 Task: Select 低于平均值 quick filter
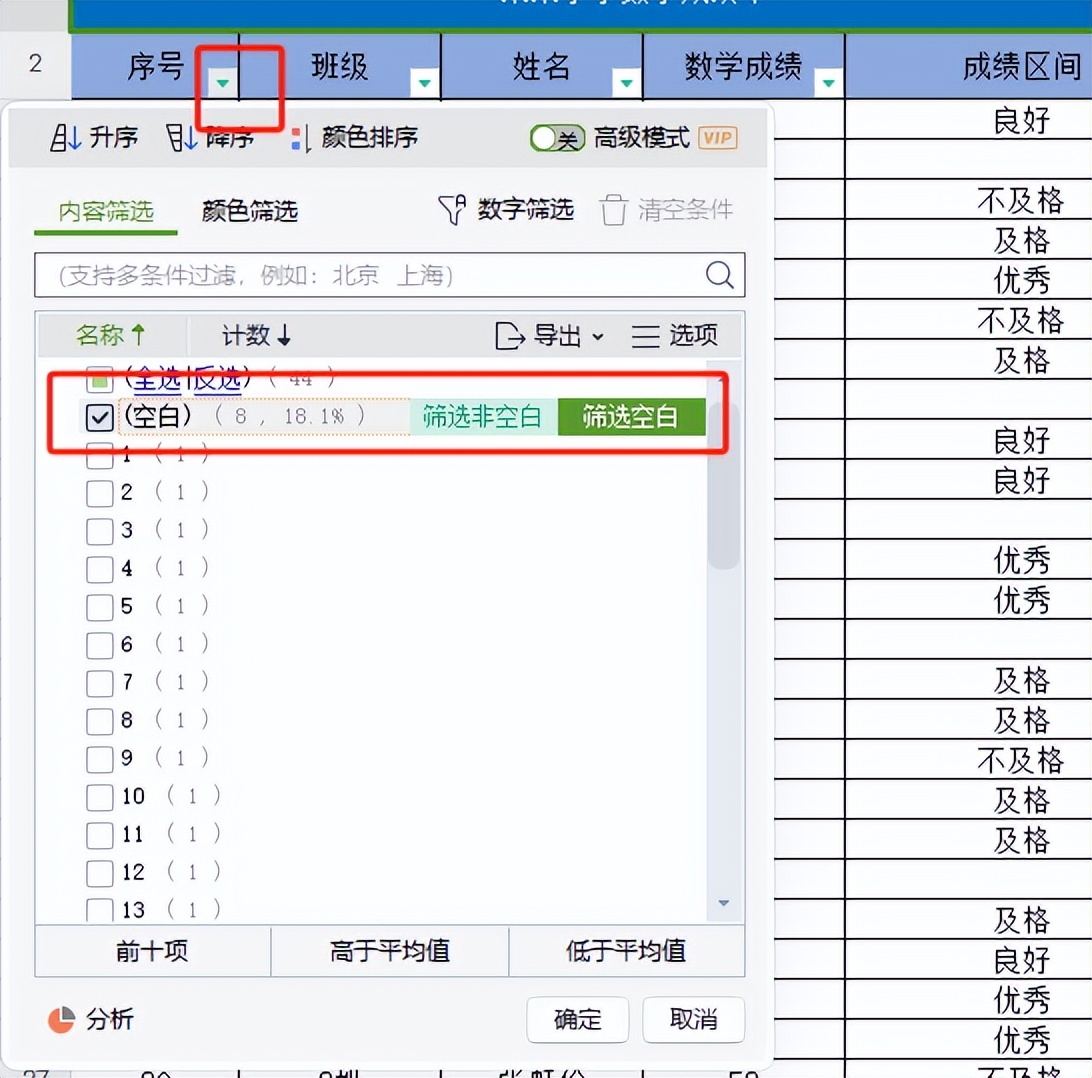pos(627,951)
